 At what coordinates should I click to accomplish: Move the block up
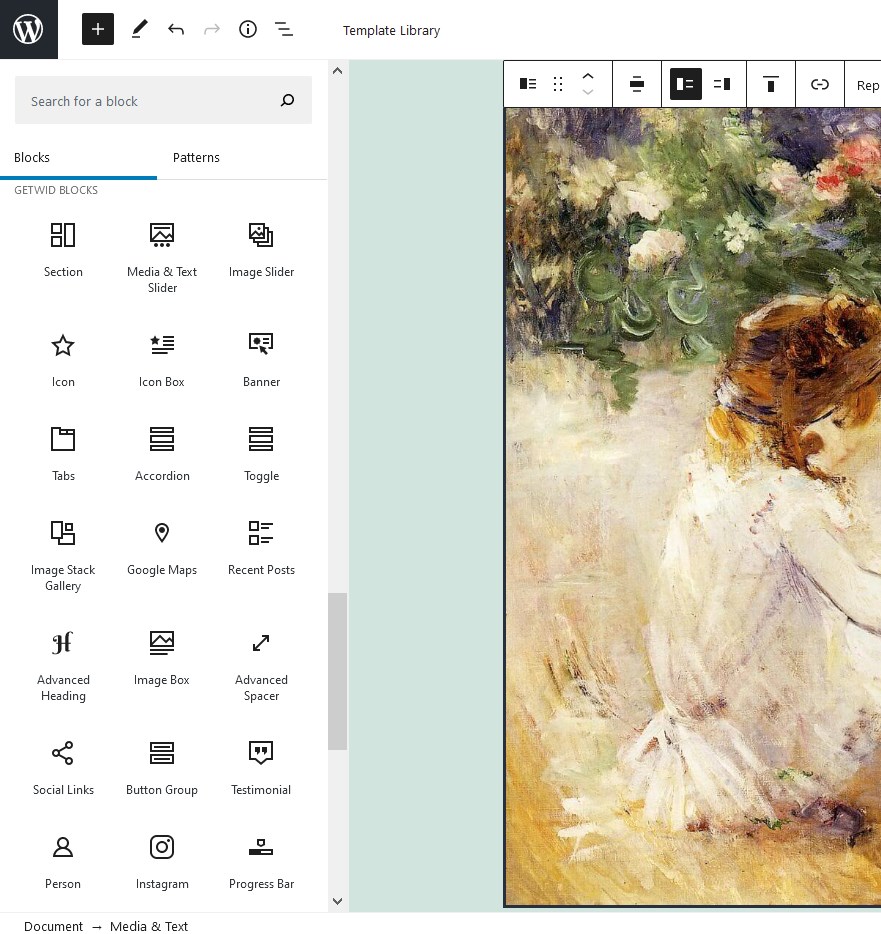pos(587,76)
